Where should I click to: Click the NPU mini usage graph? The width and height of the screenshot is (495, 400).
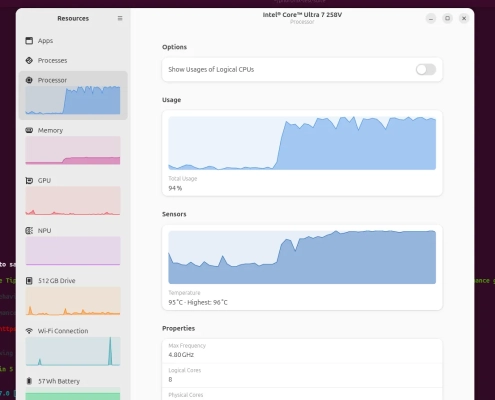click(73, 251)
